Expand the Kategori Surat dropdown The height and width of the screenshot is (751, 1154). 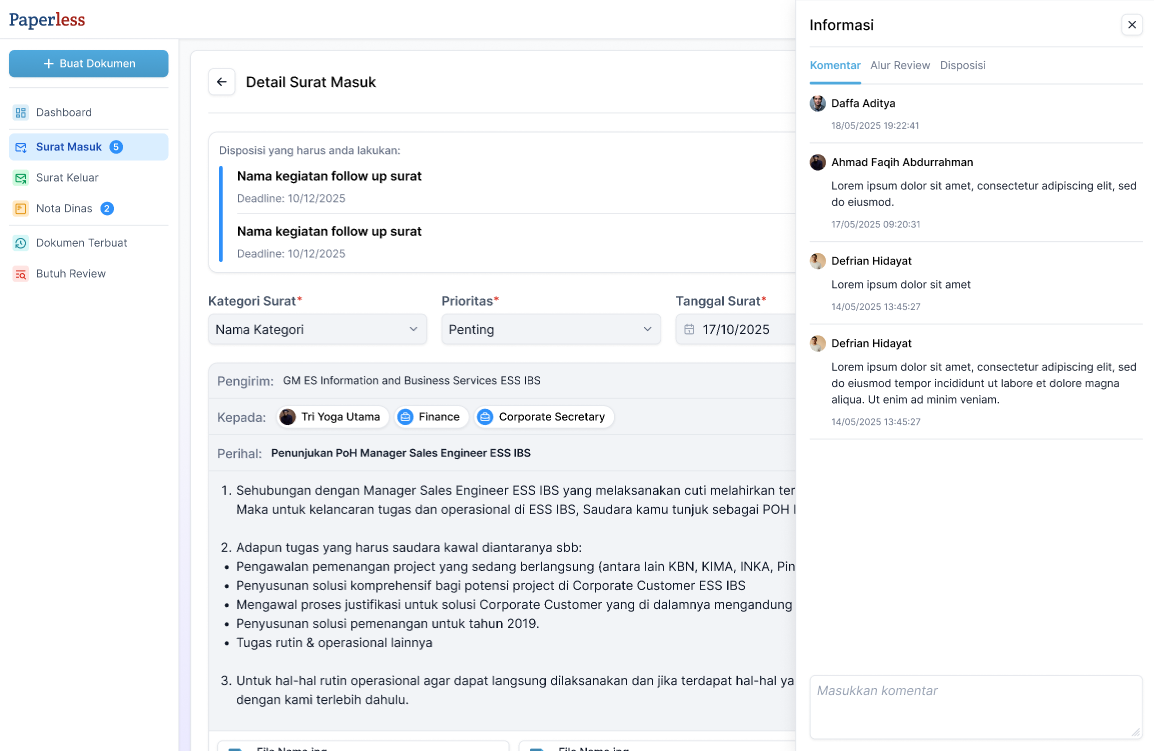(x=317, y=330)
